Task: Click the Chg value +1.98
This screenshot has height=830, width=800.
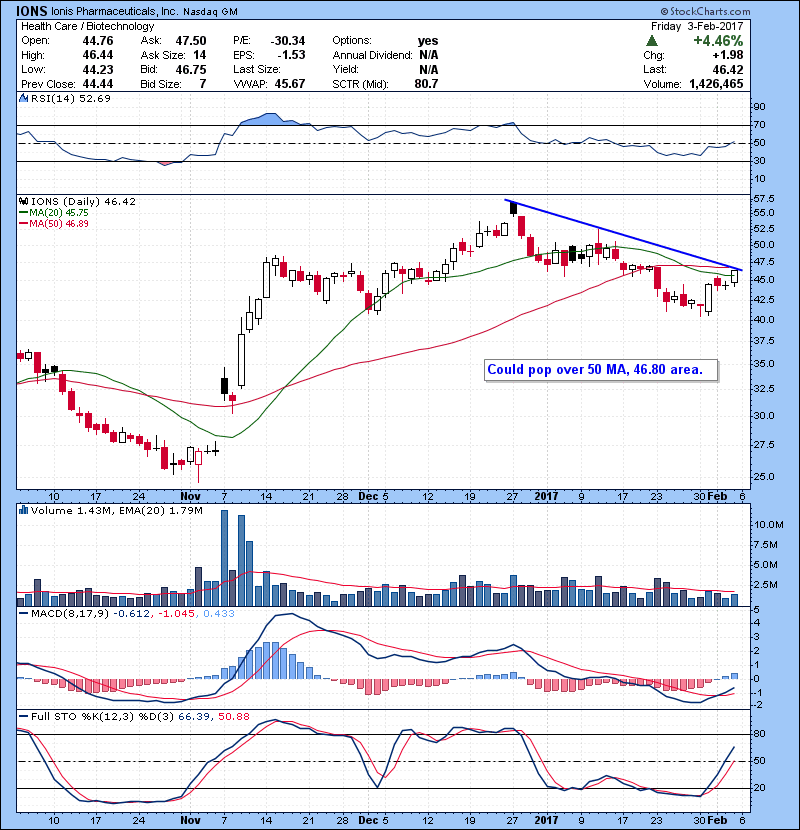Action: (727, 55)
